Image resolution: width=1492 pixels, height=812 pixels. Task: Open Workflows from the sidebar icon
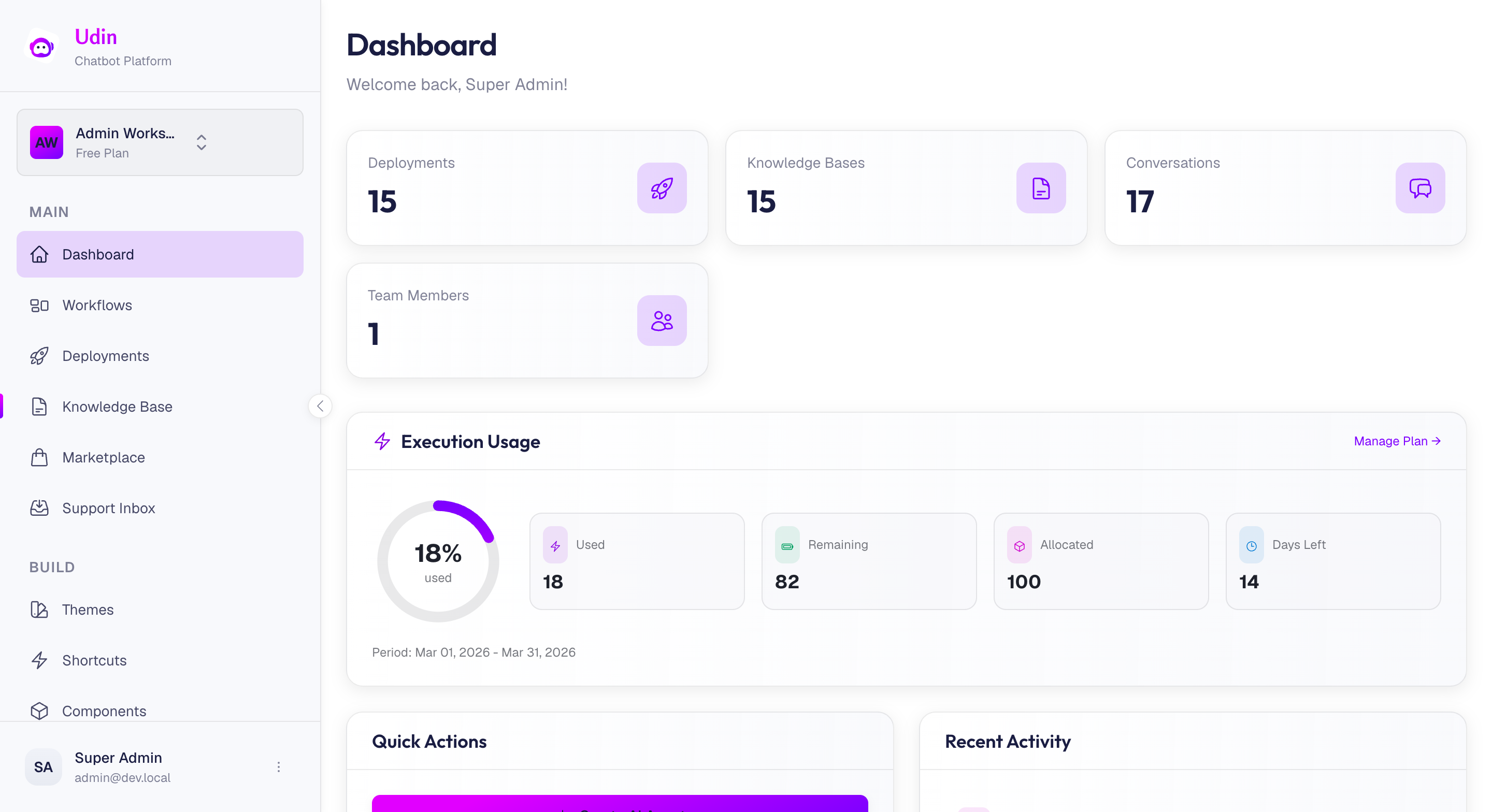[39, 304]
